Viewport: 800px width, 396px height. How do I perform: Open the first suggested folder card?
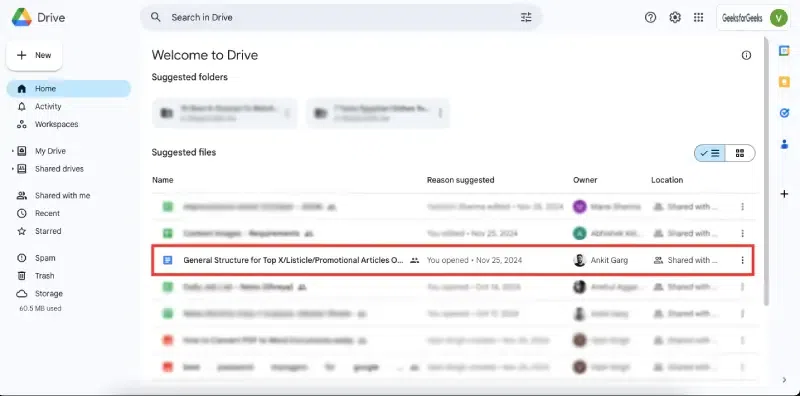pos(224,113)
